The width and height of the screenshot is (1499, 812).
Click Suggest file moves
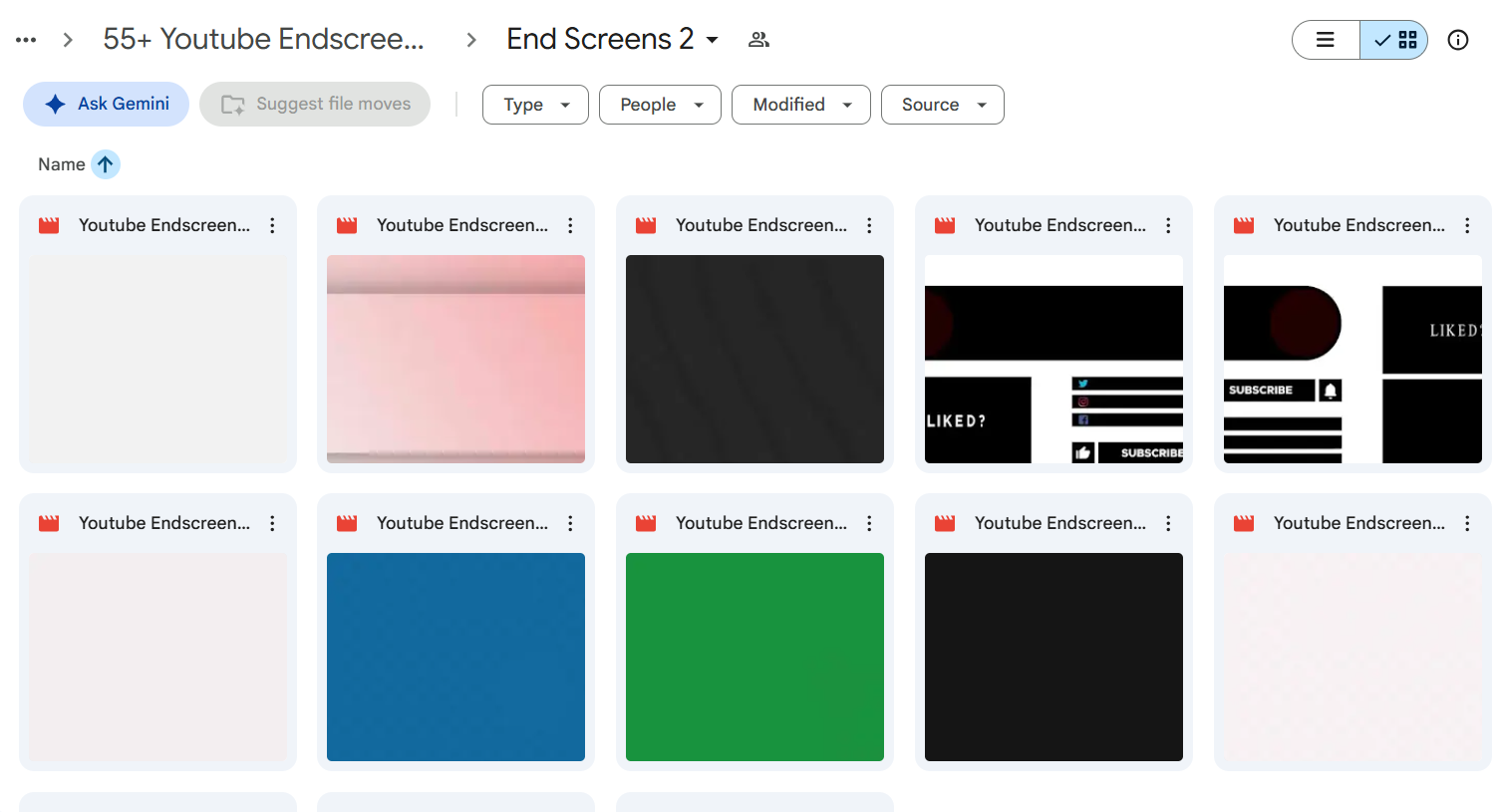(x=315, y=104)
